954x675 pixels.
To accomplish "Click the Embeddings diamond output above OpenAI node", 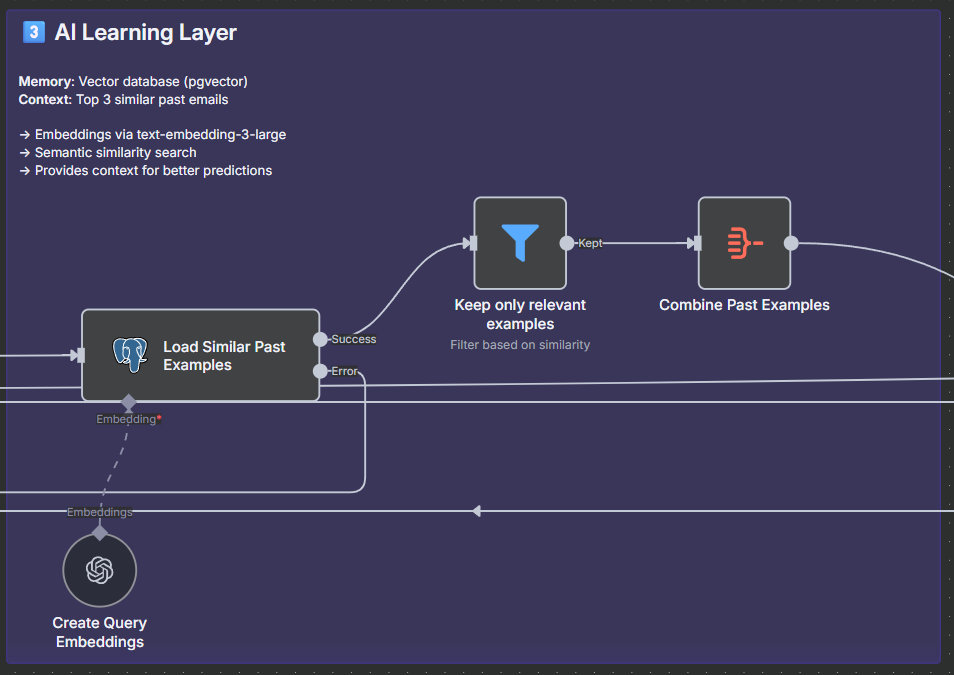I will 100,533.
